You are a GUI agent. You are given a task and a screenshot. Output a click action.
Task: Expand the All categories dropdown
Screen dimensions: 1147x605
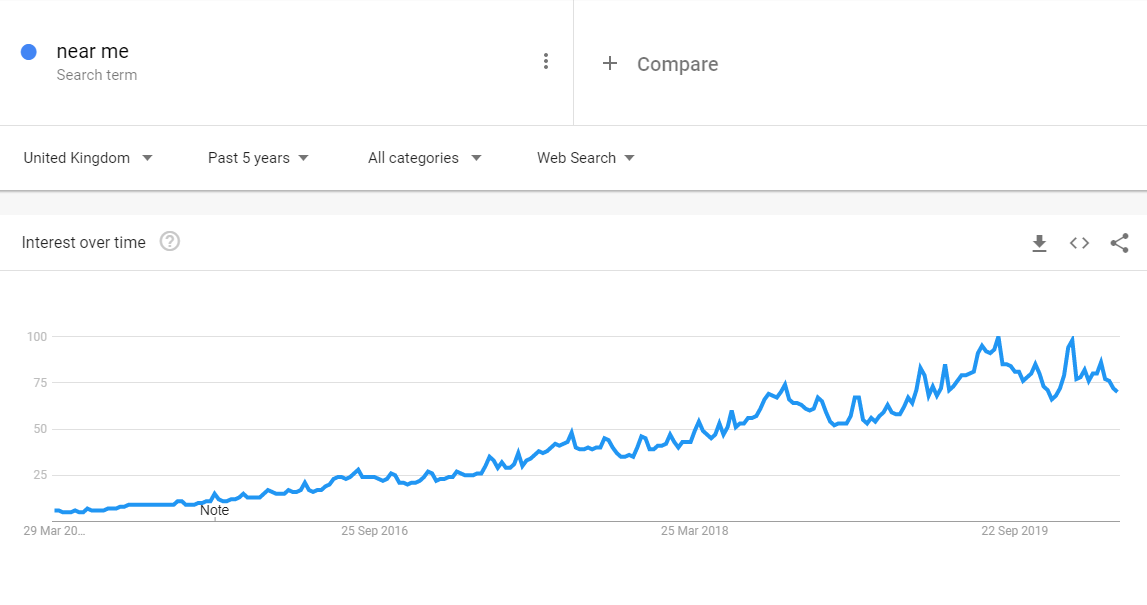coord(424,158)
